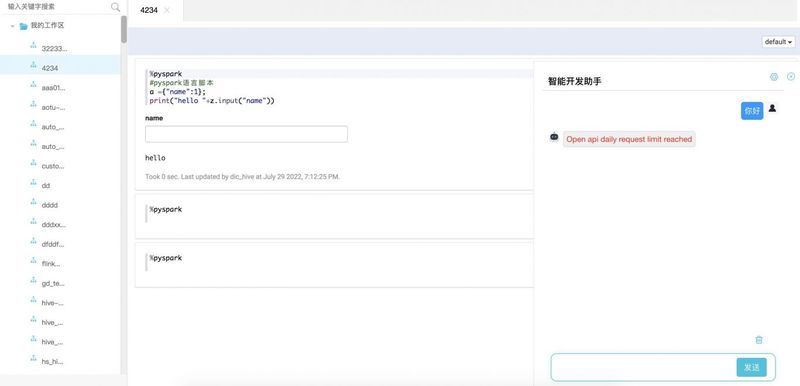Image resolution: width=800 pixels, height=386 pixels.
Task: Click the search magnifier icon in sidebar
Action: 115,7
